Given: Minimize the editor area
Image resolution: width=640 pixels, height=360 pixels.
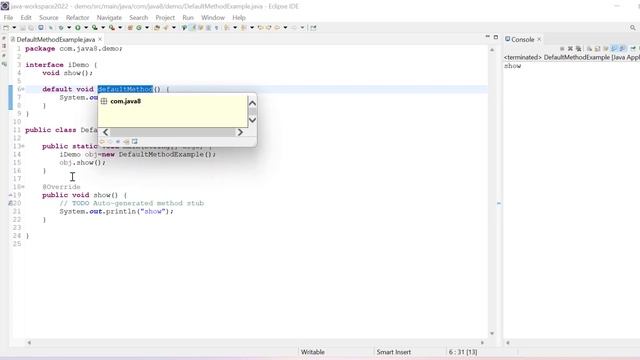Looking at the screenshot, I should pos(487,37).
